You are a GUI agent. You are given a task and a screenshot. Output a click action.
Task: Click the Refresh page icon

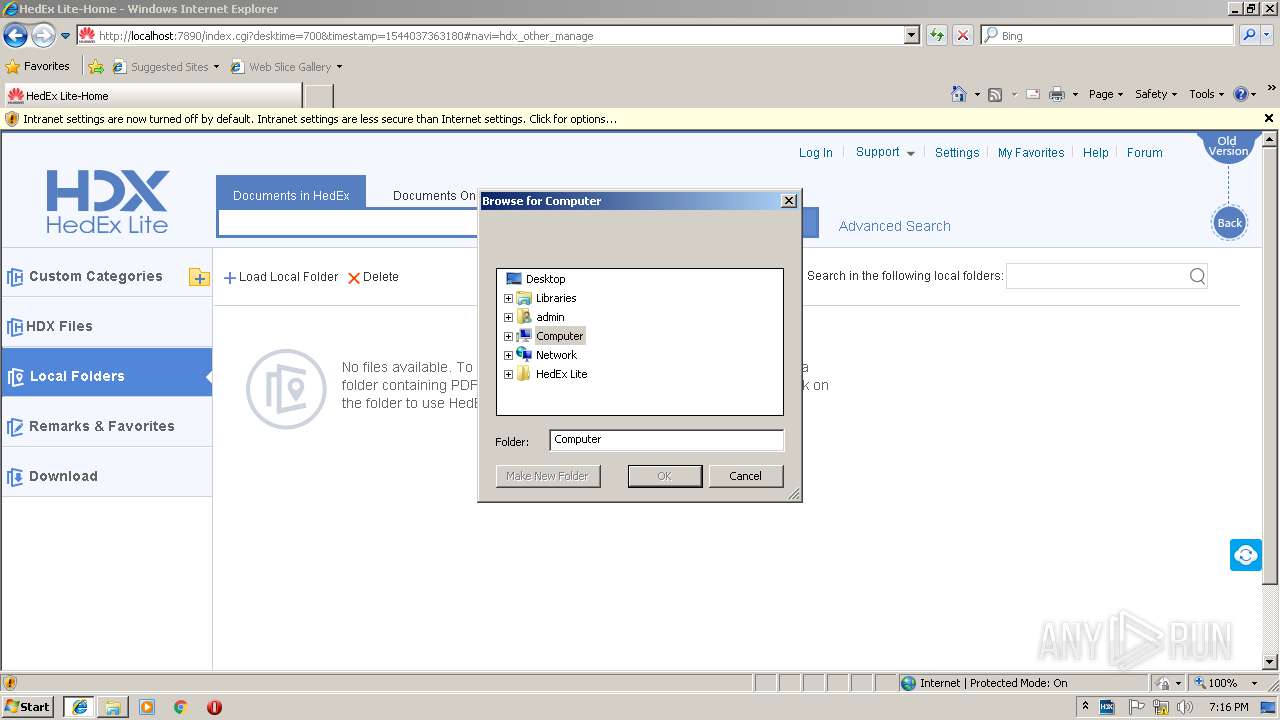937,35
